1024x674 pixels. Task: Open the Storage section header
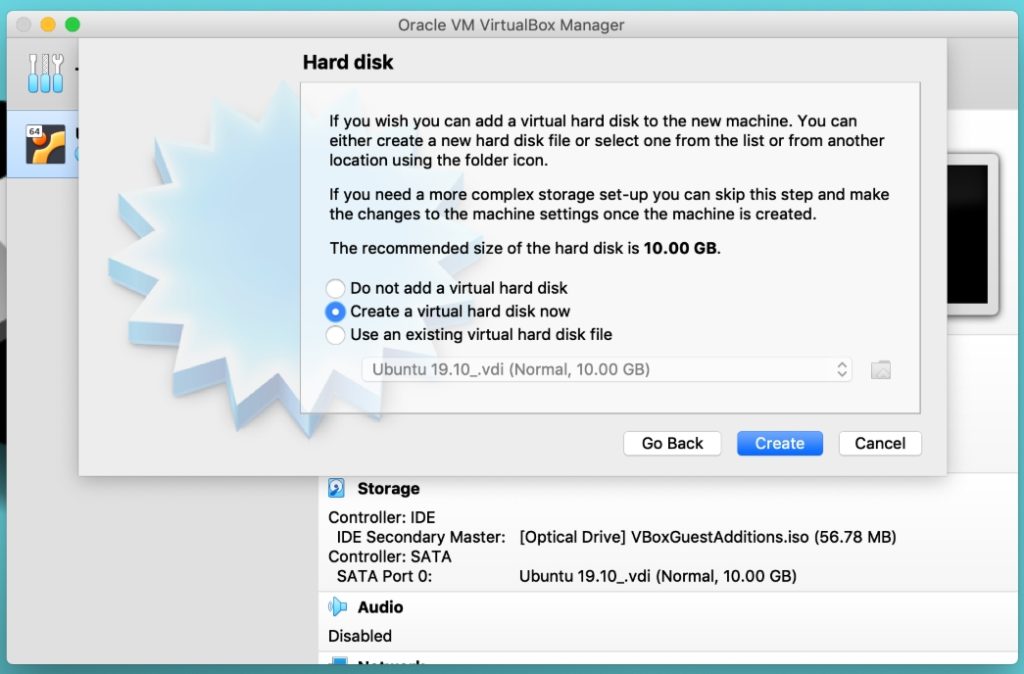(x=388, y=489)
